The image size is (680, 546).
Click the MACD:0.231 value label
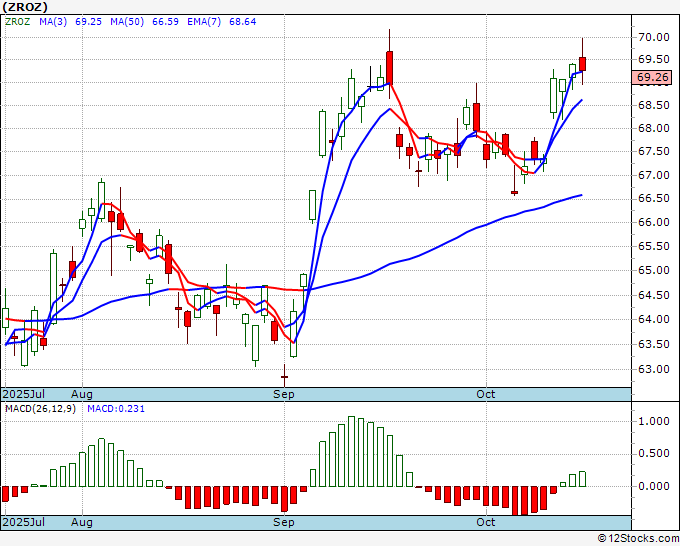(116, 409)
